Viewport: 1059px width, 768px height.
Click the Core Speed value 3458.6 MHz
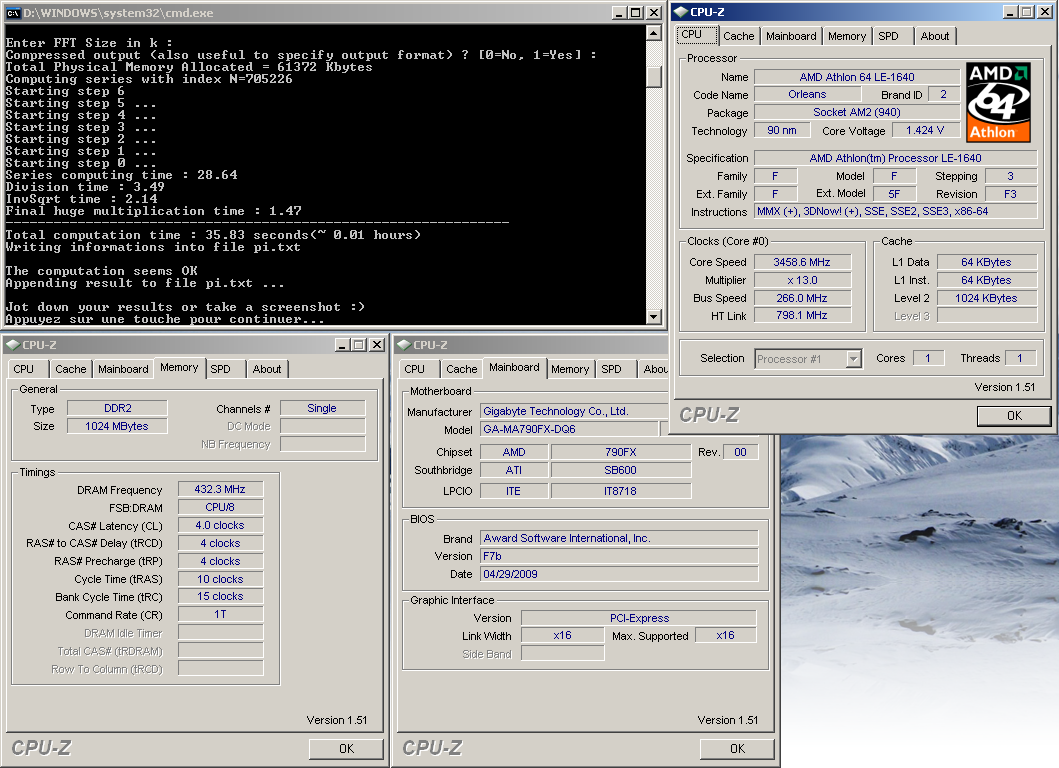(x=802, y=262)
